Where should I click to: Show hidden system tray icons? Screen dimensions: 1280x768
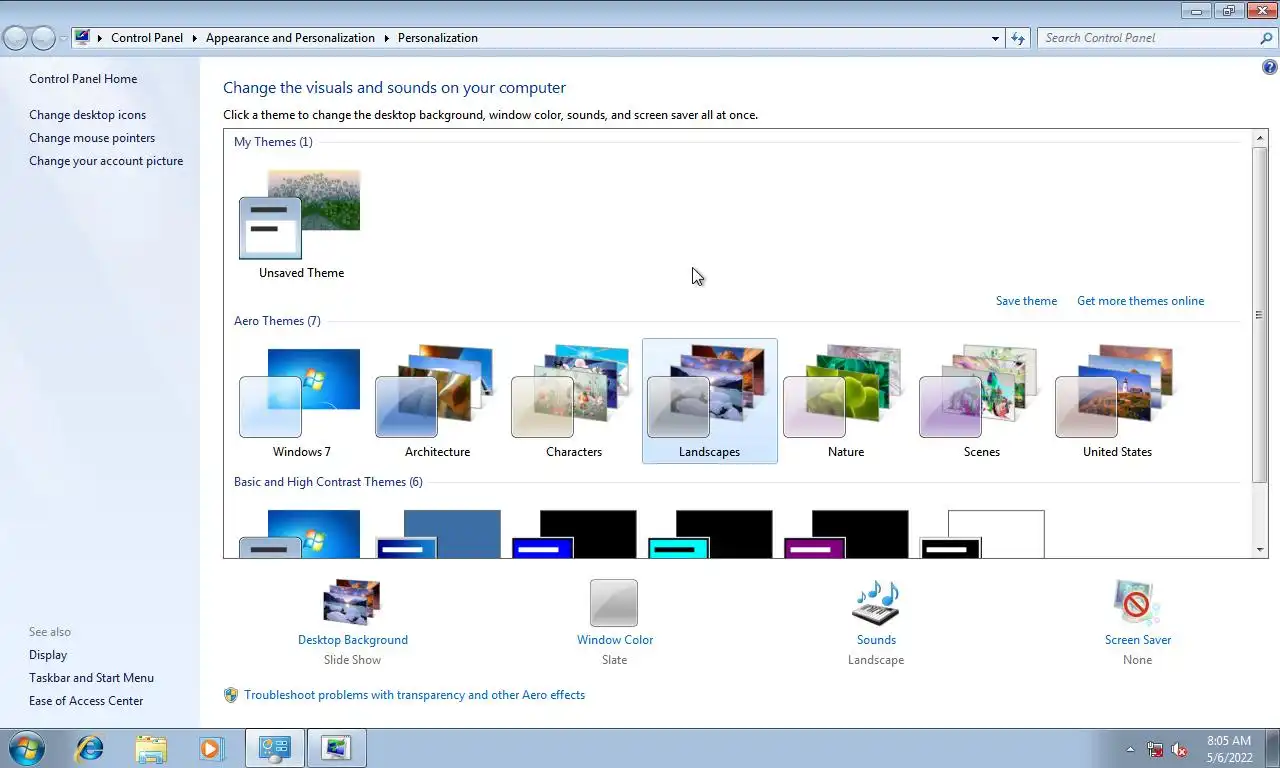[x=1130, y=749]
